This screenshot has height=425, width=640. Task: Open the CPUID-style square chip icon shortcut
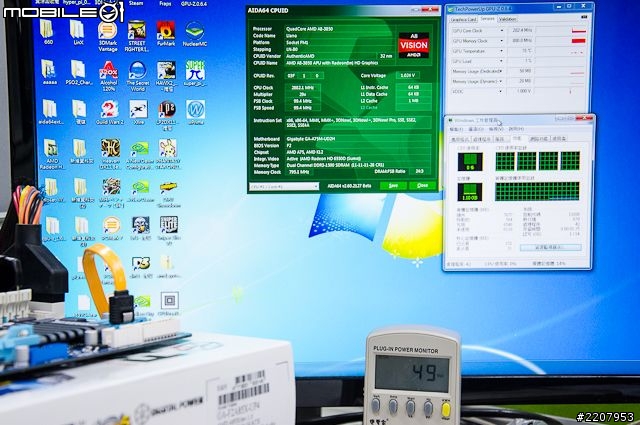[x=169, y=305]
